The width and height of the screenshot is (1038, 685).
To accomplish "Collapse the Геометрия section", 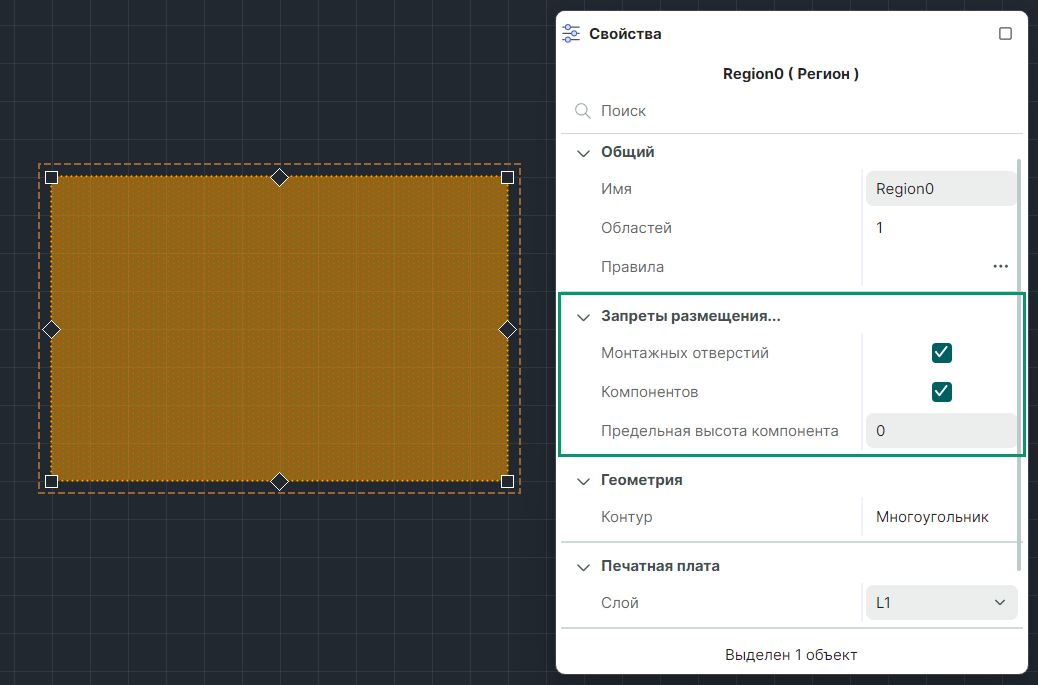I will [x=584, y=481].
